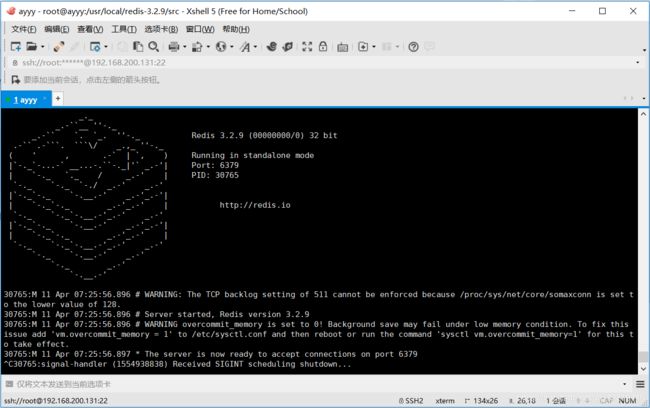The height and width of the screenshot is (408, 650).
Task: Expand the Font icon dropdown arrow
Action: tap(255, 47)
